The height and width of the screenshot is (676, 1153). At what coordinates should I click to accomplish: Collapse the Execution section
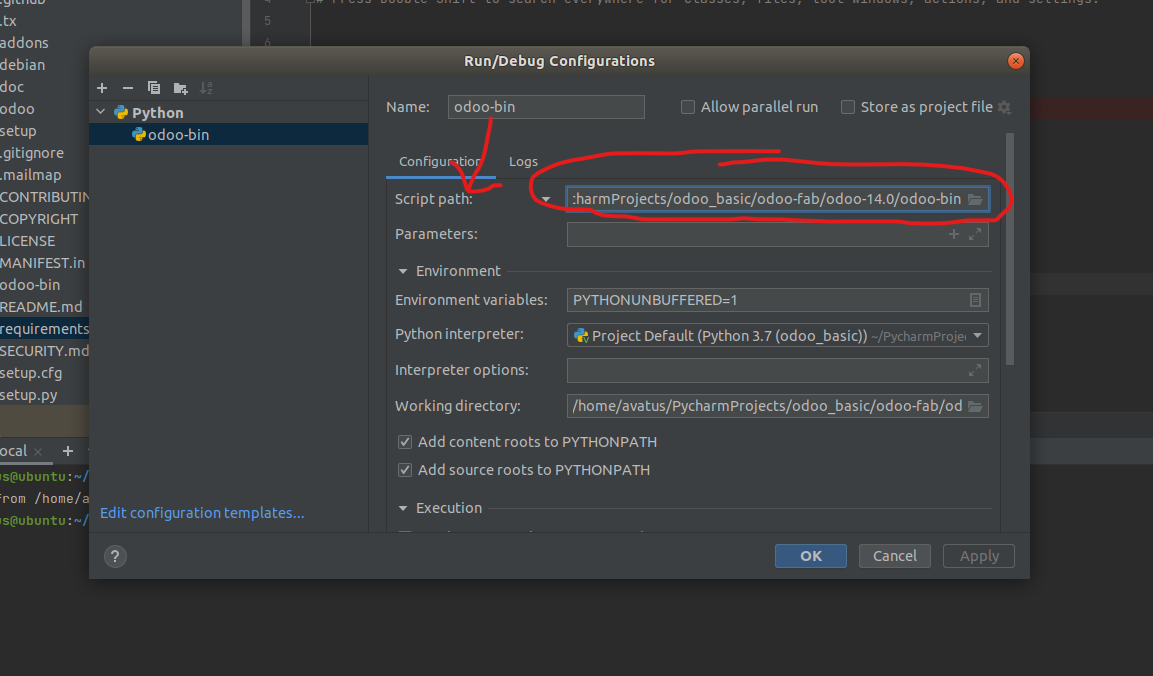point(403,508)
